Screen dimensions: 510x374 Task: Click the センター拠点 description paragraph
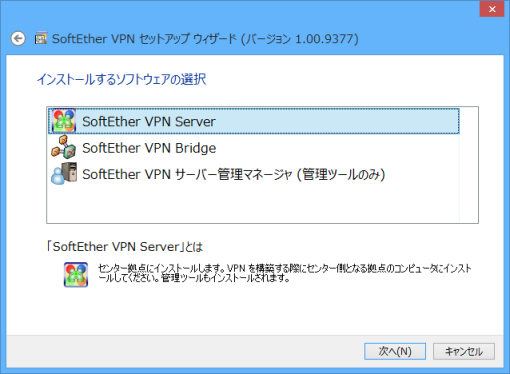(285, 273)
